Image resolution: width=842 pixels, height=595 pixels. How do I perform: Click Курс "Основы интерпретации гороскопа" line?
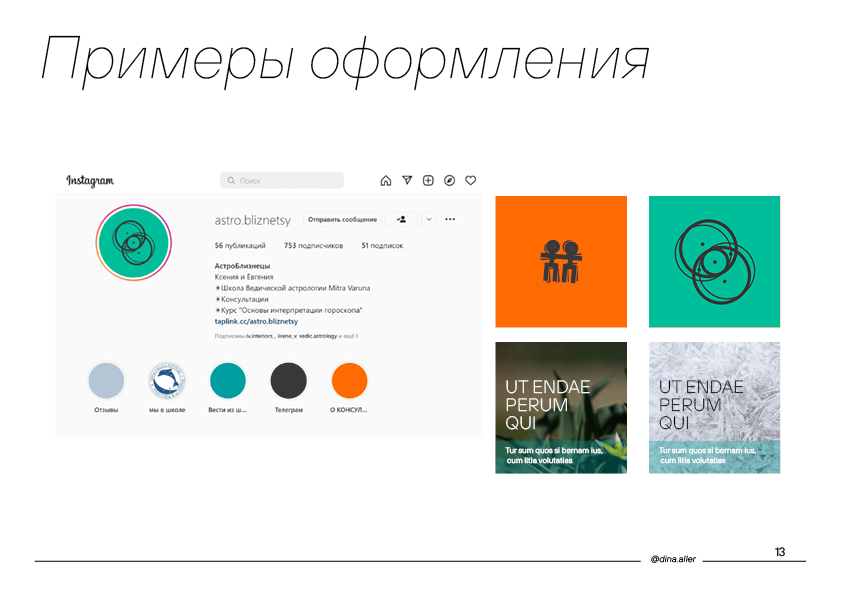(x=289, y=310)
